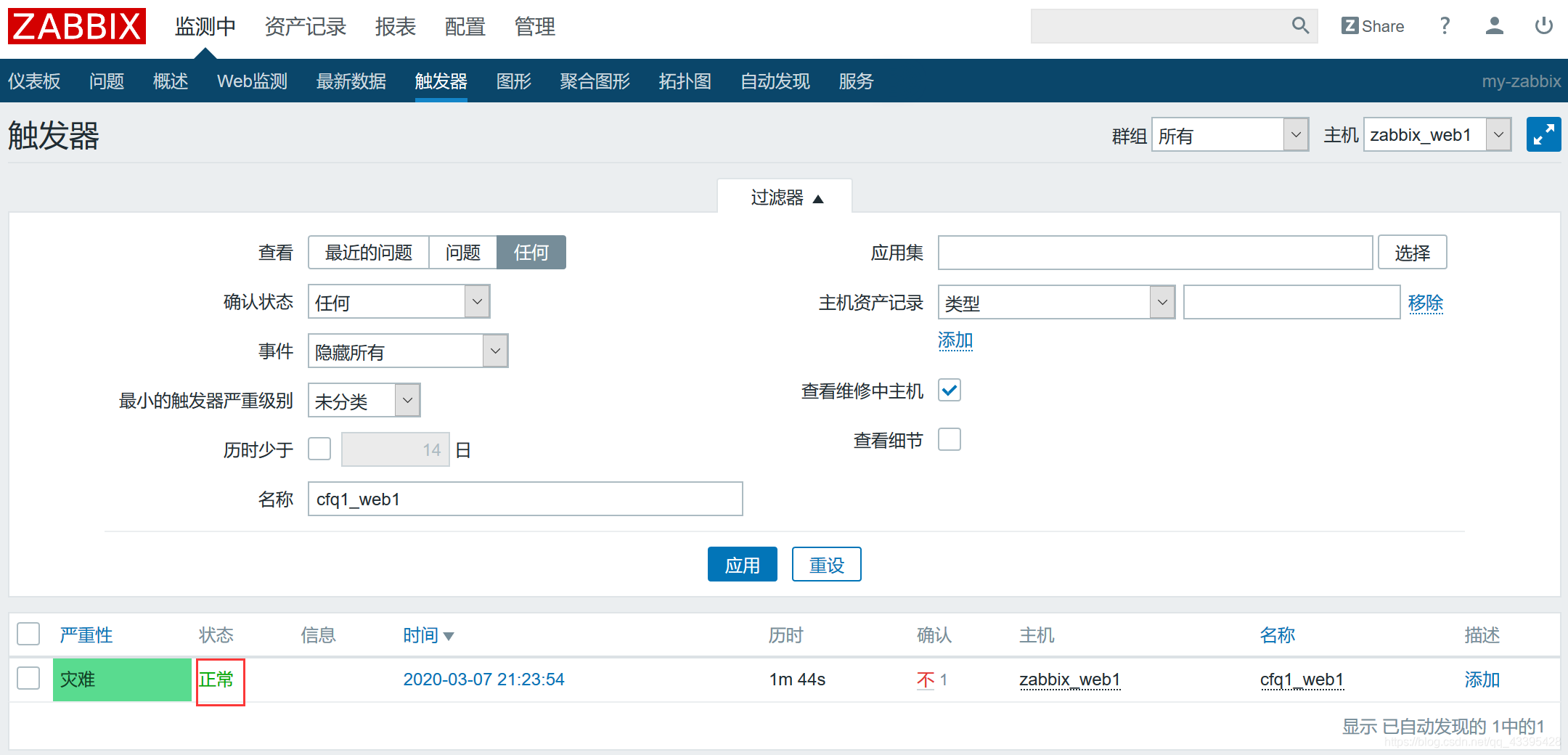Open the 主机资产记录 类型 dropdown
The width and height of the screenshot is (1568, 755).
pyautogui.click(x=1057, y=302)
